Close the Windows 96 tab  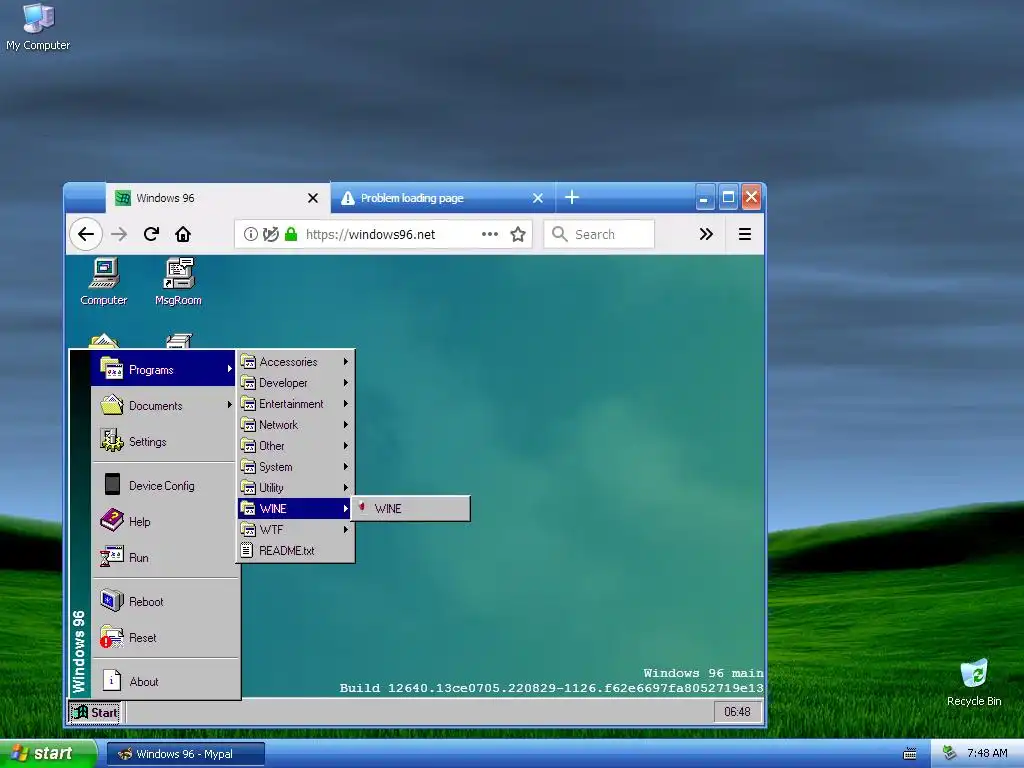coord(313,198)
